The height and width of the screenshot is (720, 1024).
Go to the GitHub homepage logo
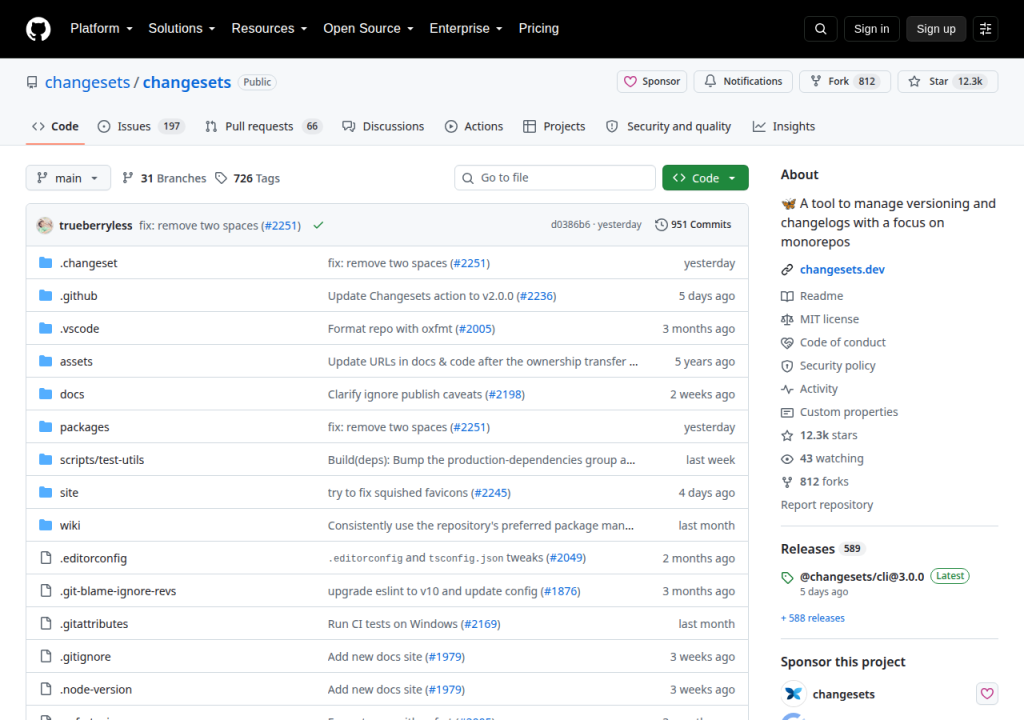point(38,29)
